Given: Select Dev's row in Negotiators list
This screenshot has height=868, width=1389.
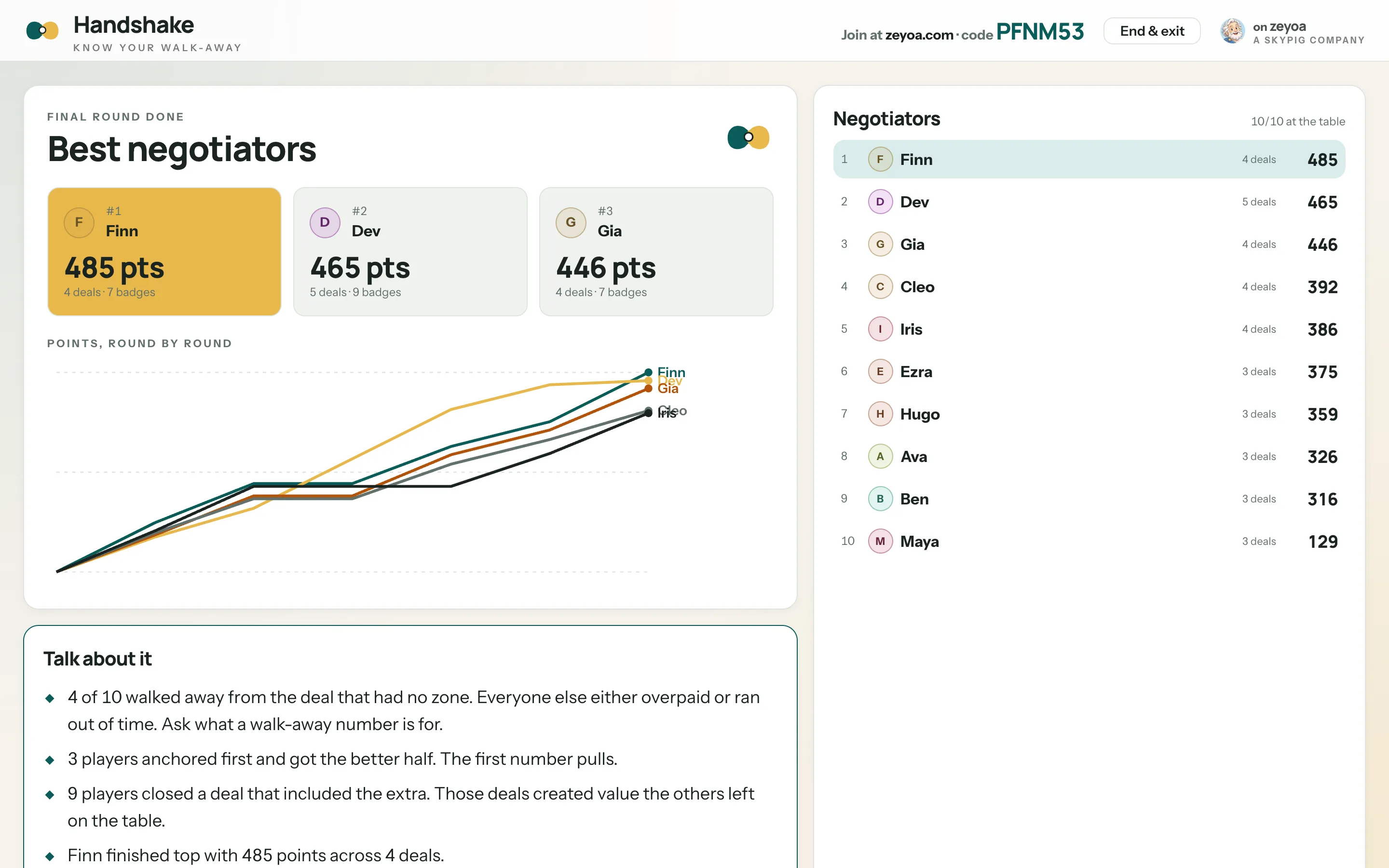Looking at the screenshot, I should click(1089, 202).
